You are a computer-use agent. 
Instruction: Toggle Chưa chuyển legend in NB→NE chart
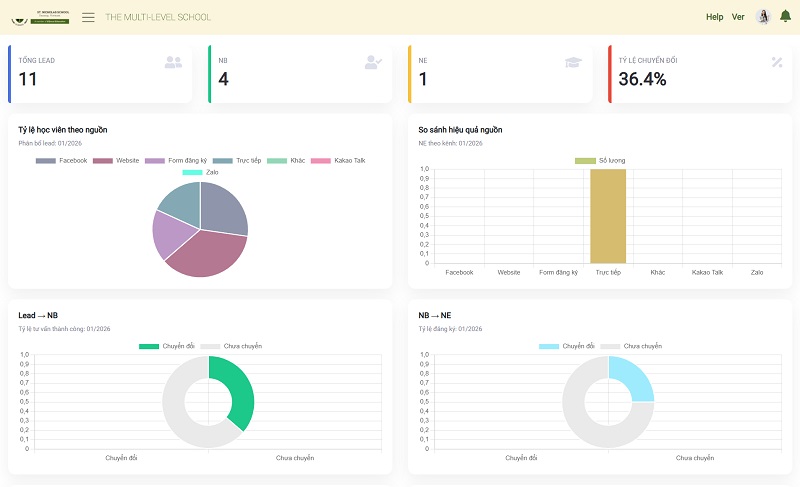(631, 346)
